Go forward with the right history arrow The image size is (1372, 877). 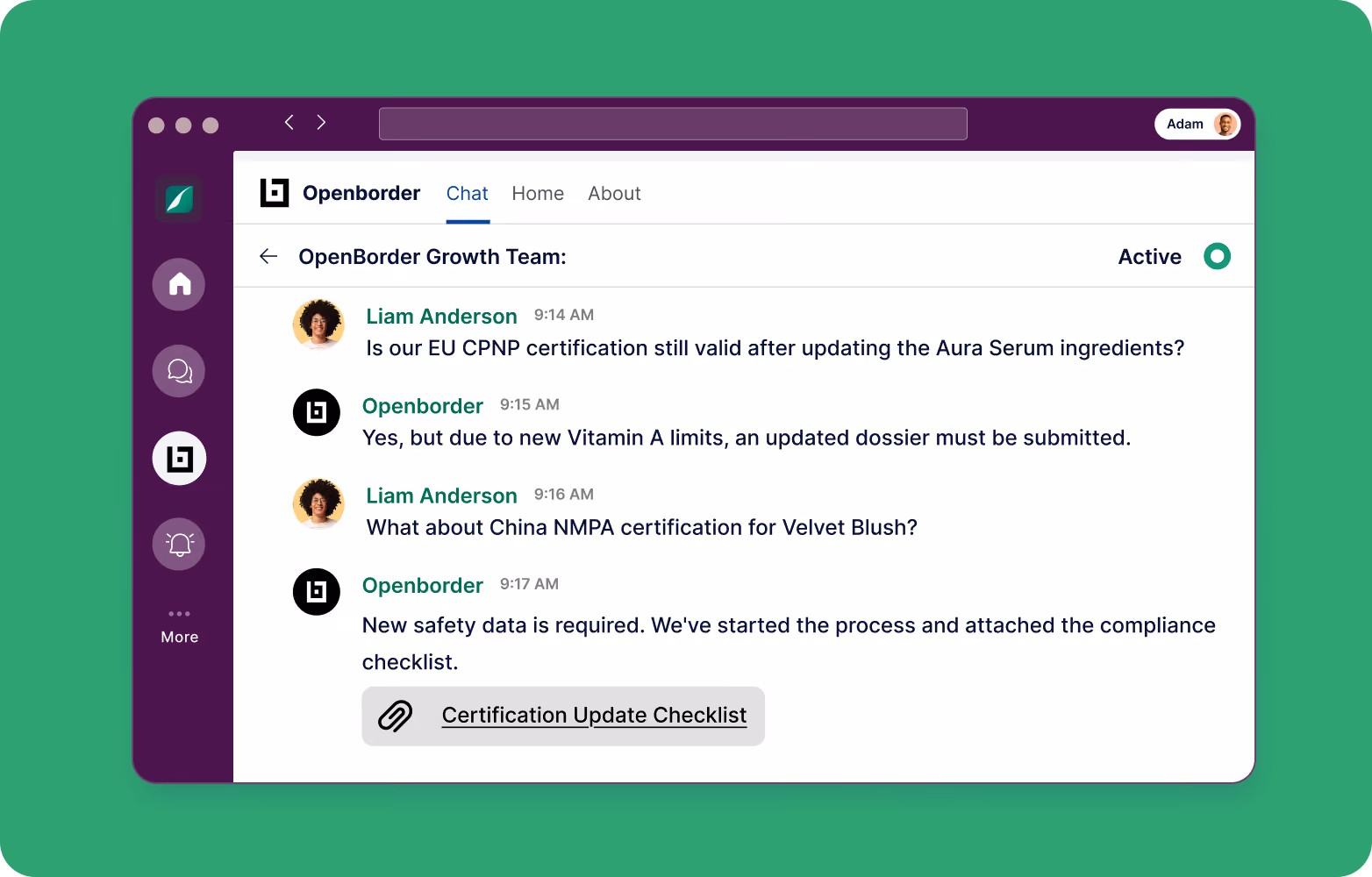(x=321, y=123)
